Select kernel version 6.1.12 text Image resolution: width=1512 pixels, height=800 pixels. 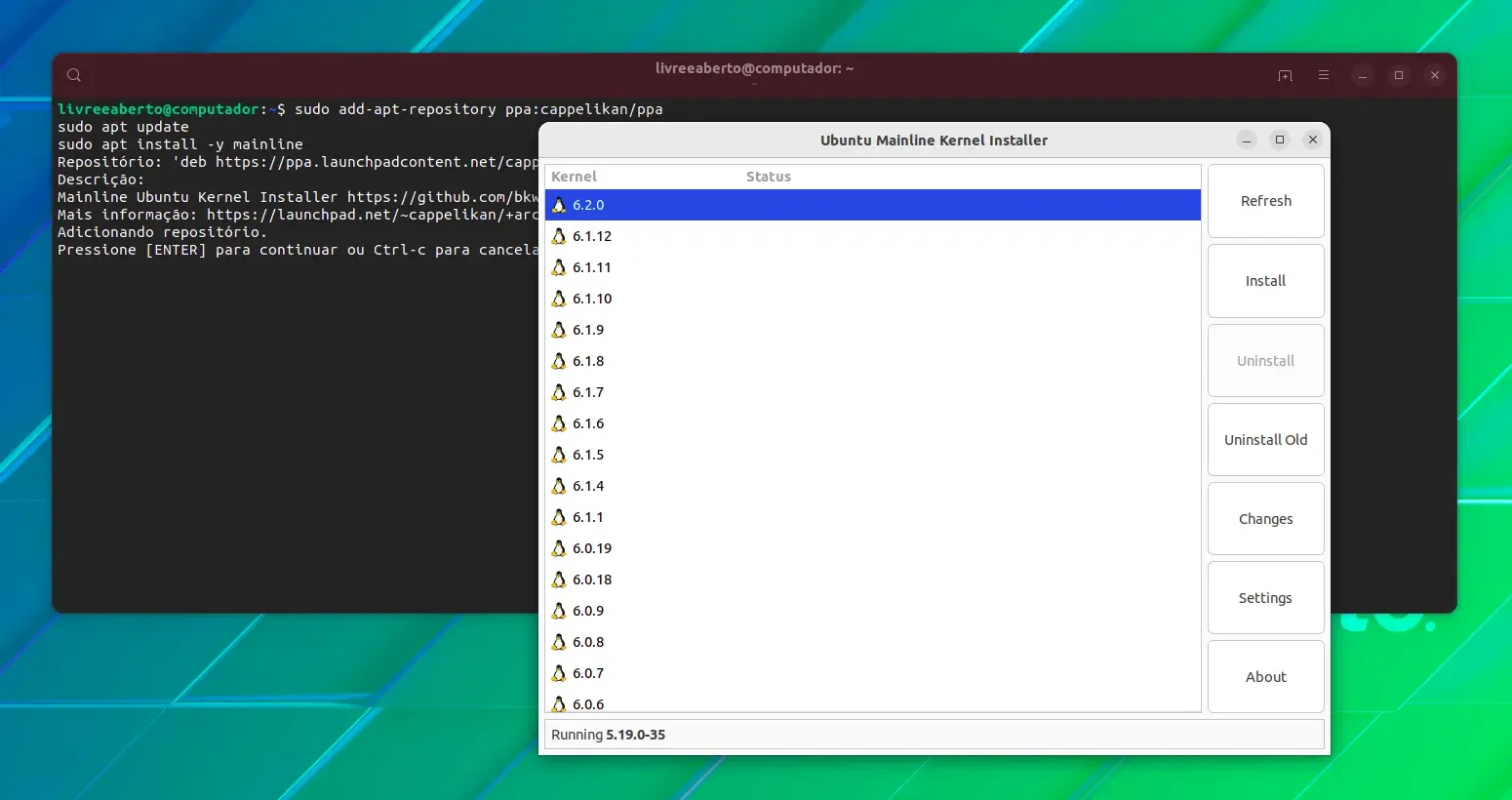coord(592,236)
